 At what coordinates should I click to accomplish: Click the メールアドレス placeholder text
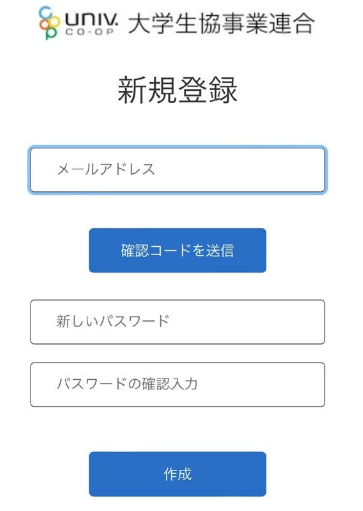[x=106, y=169]
